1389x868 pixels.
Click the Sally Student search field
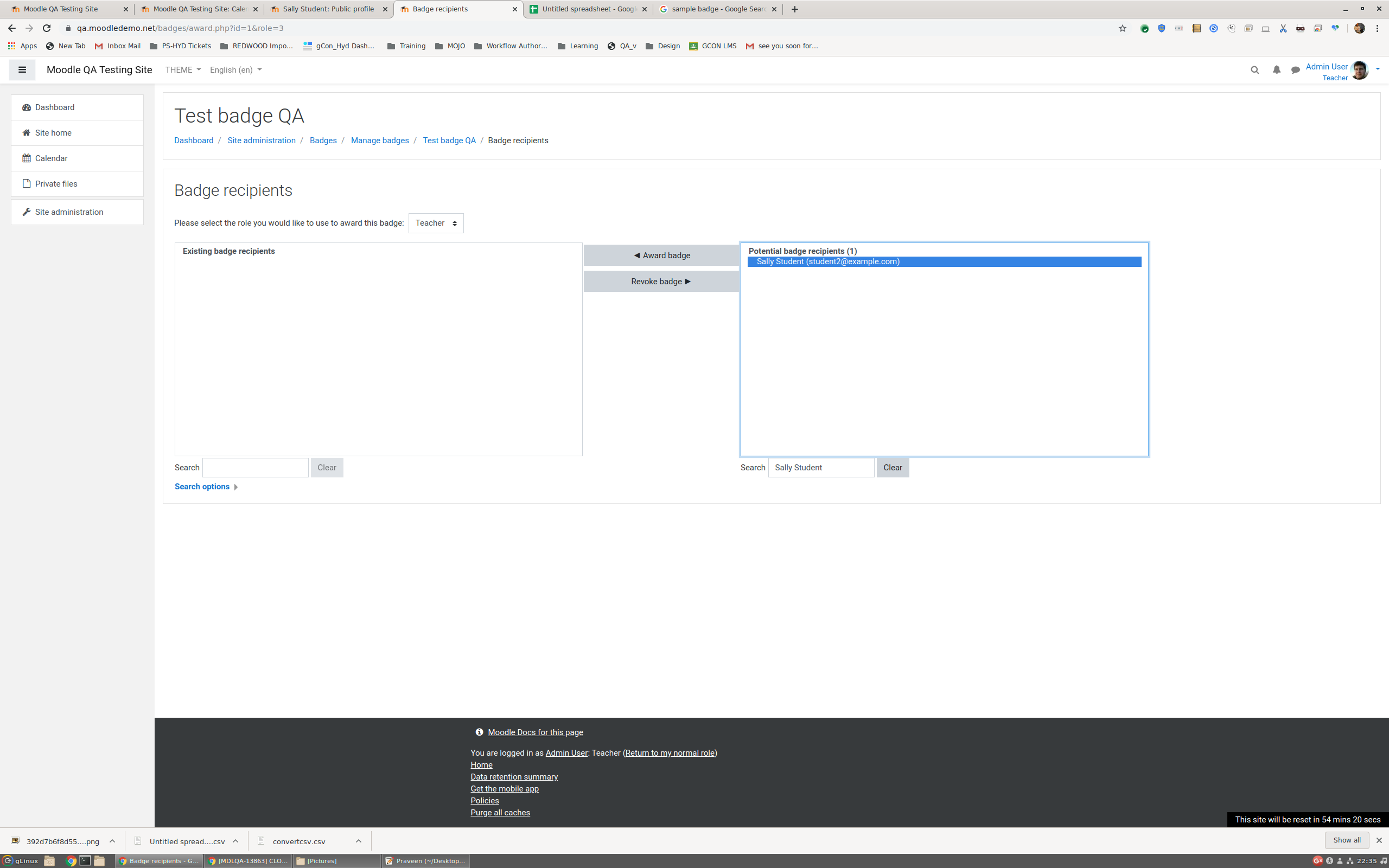[x=821, y=467]
